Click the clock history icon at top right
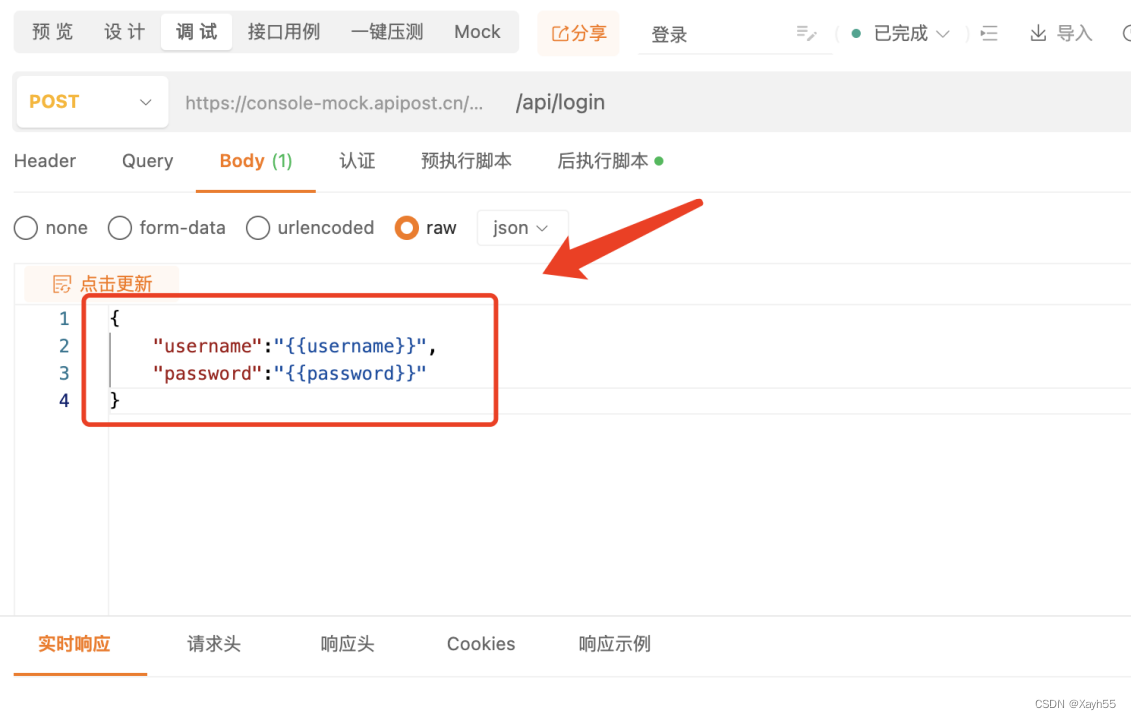The height and width of the screenshot is (720, 1131). (1126, 33)
